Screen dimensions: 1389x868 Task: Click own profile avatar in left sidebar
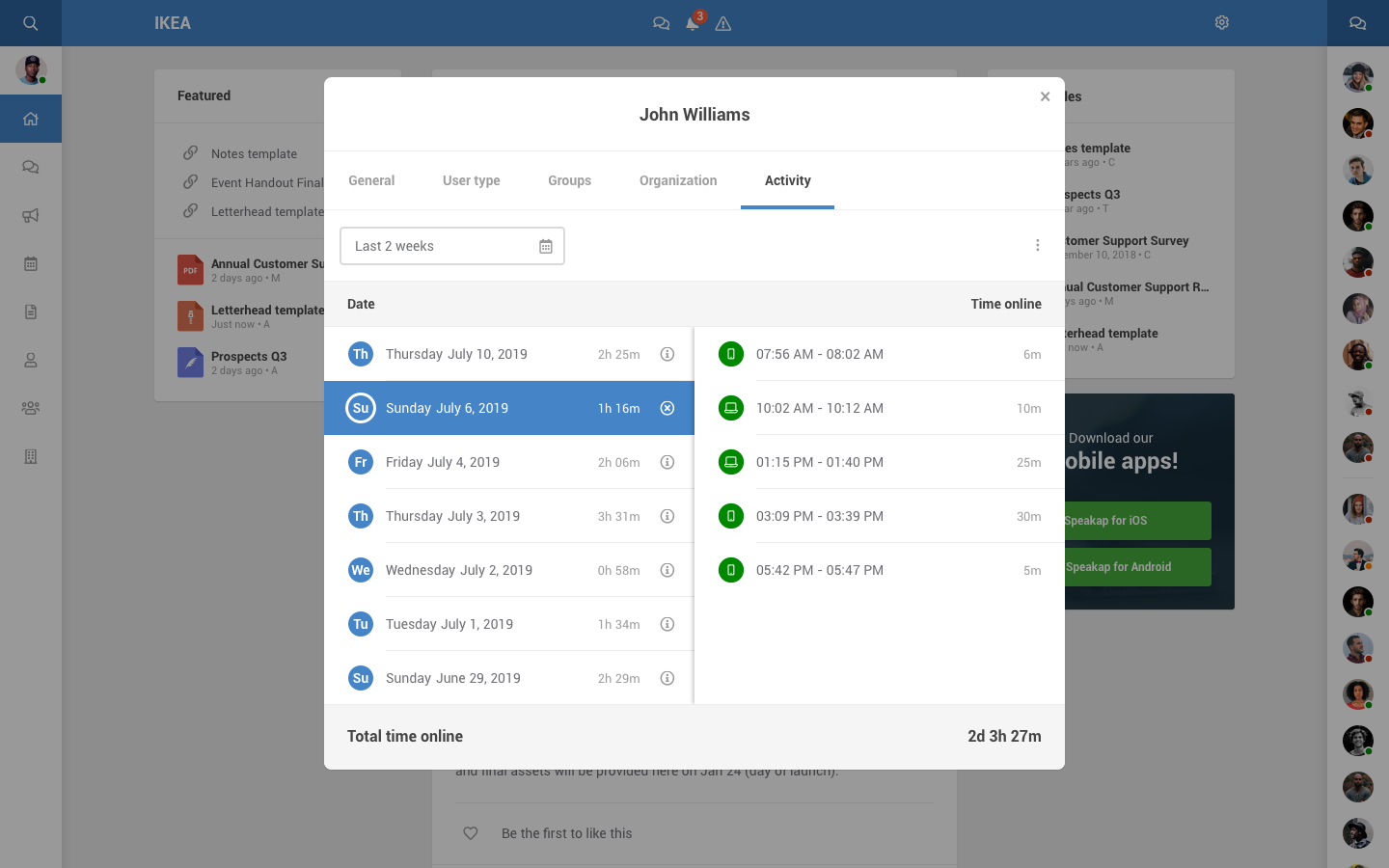[31, 69]
